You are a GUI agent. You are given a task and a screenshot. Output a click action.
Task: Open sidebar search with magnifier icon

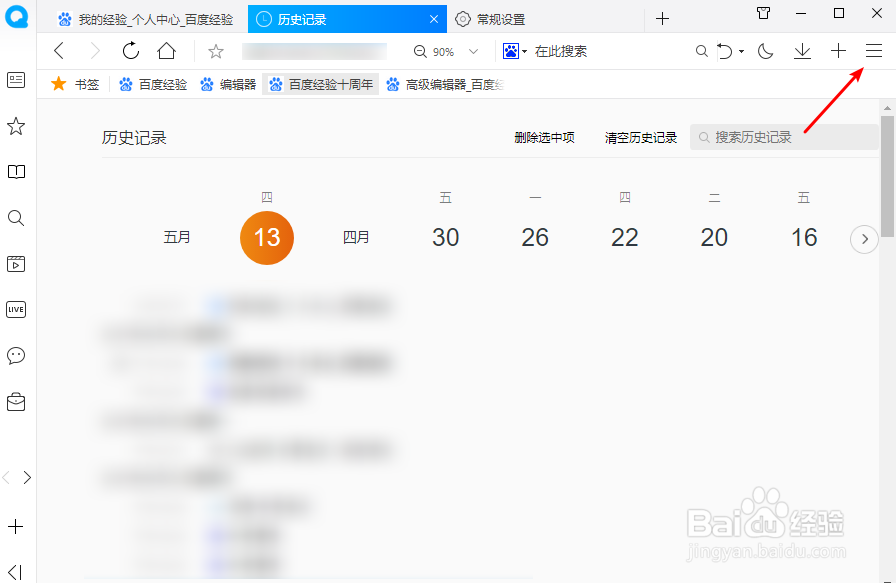(x=16, y=218)
